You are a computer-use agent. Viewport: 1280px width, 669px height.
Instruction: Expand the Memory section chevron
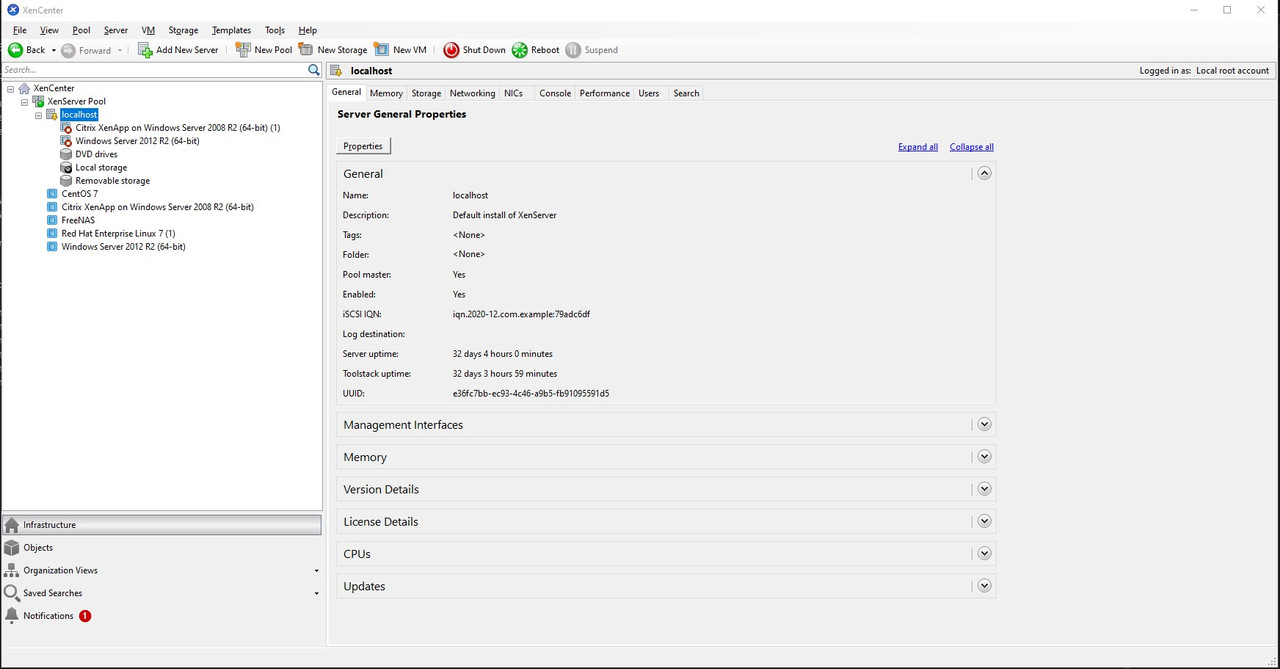(984, 457)
